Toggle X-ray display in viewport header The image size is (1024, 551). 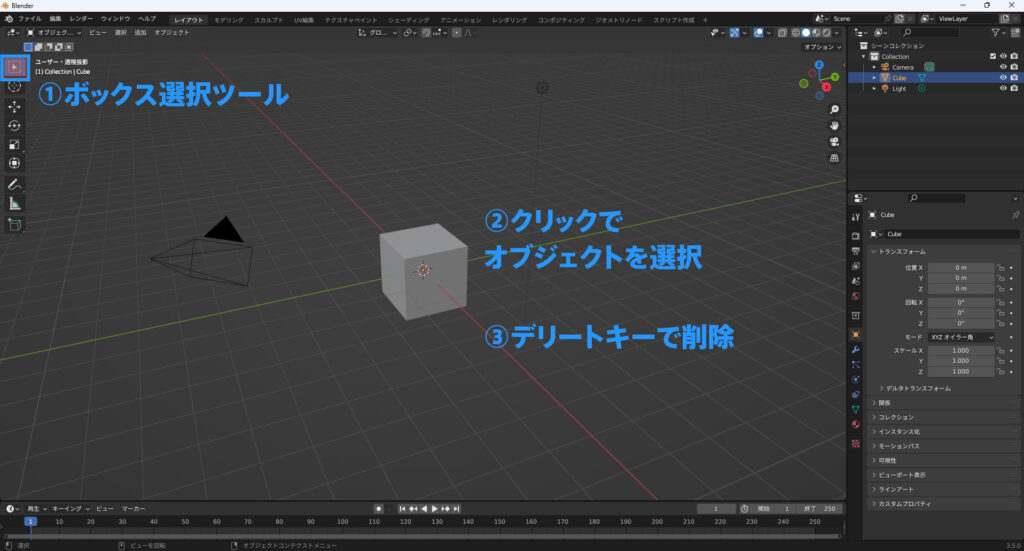782,33
